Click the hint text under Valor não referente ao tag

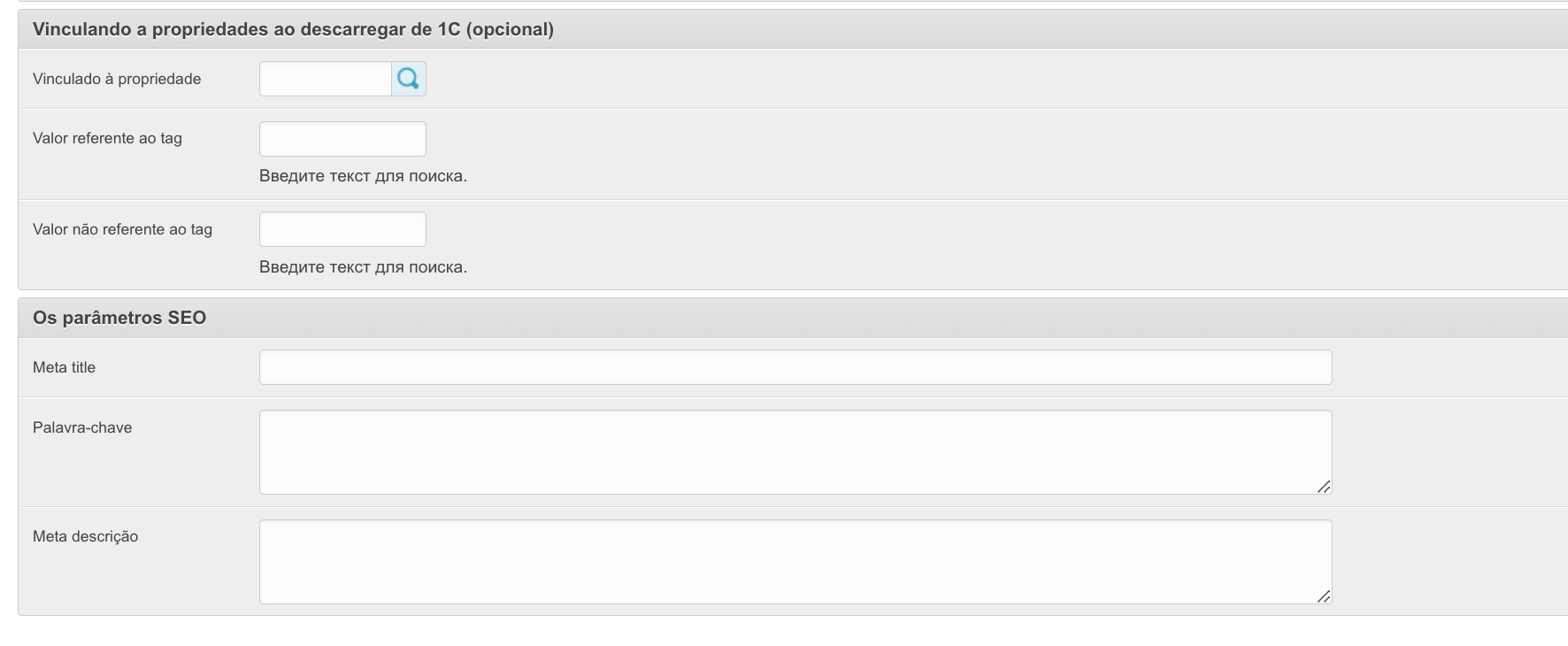coord(363,267)
